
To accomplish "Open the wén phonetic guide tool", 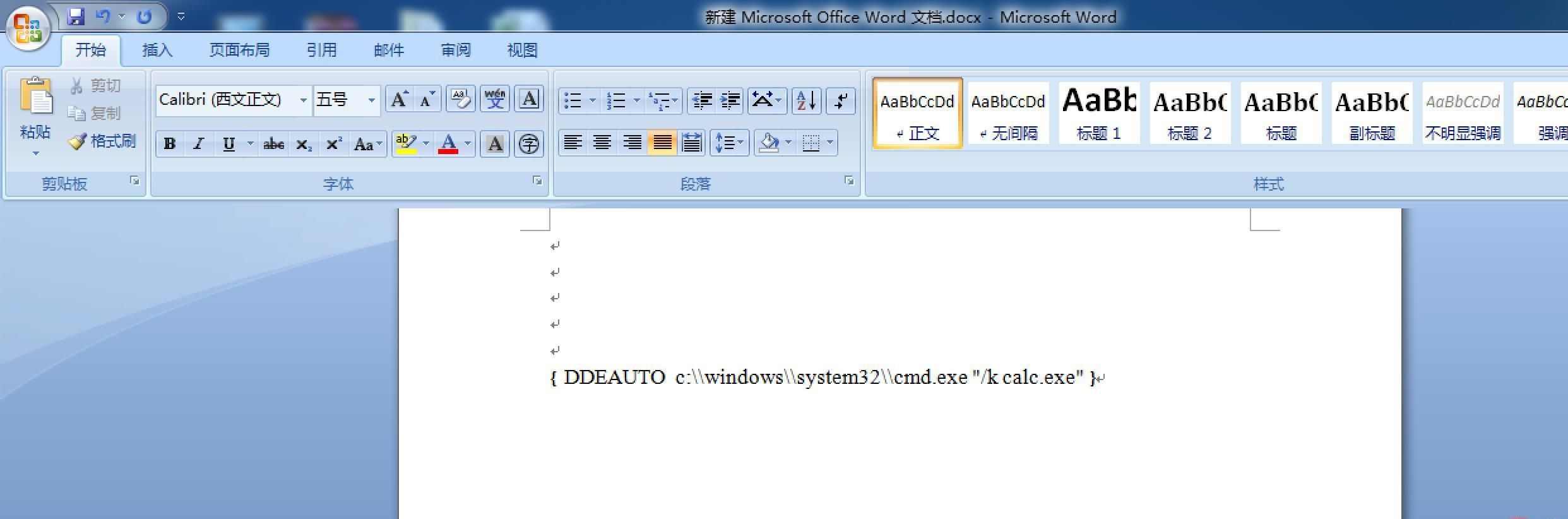I will point(495,100).
